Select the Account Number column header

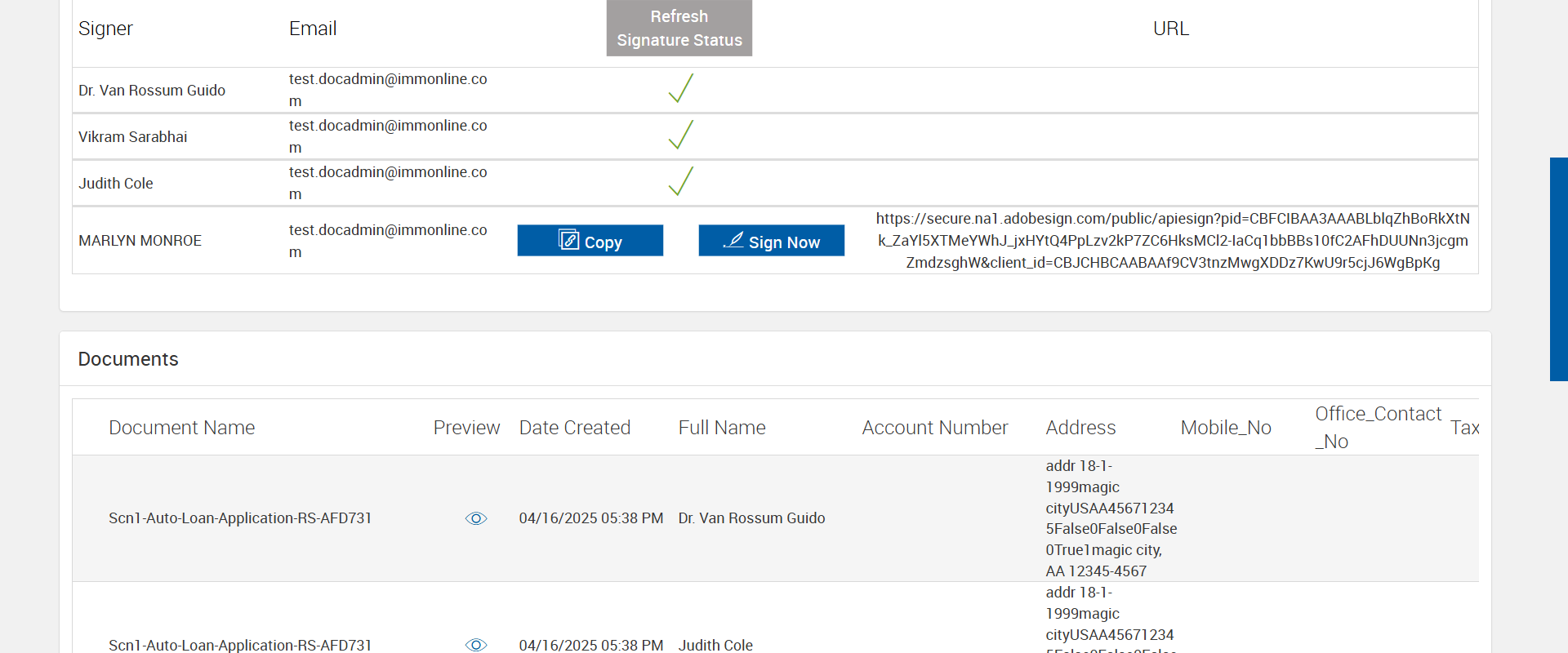coord(934,428)
